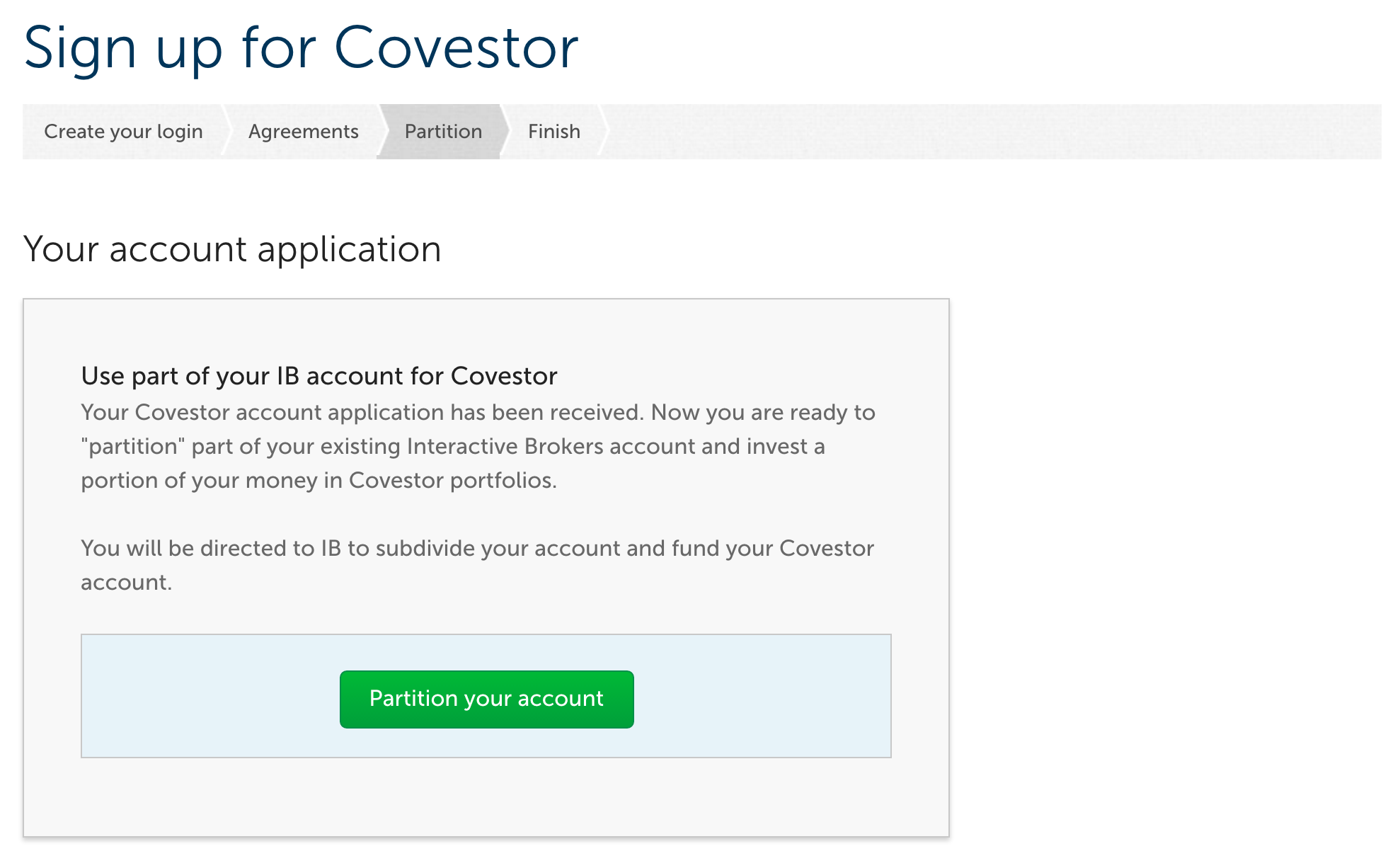This screenshot has height=868, width=1400.
Task: Click the Covestor portfolios text
Action: coord(452,481)
